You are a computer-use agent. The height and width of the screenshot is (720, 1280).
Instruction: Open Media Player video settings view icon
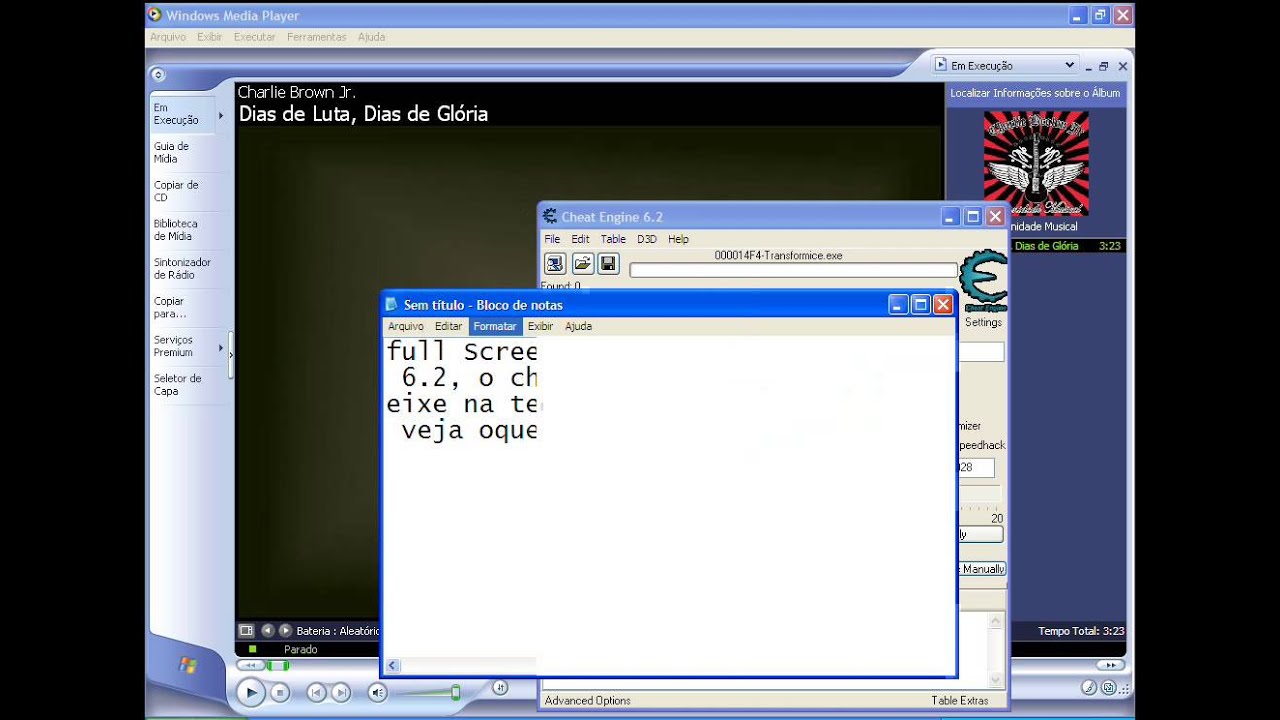[246, 631]
